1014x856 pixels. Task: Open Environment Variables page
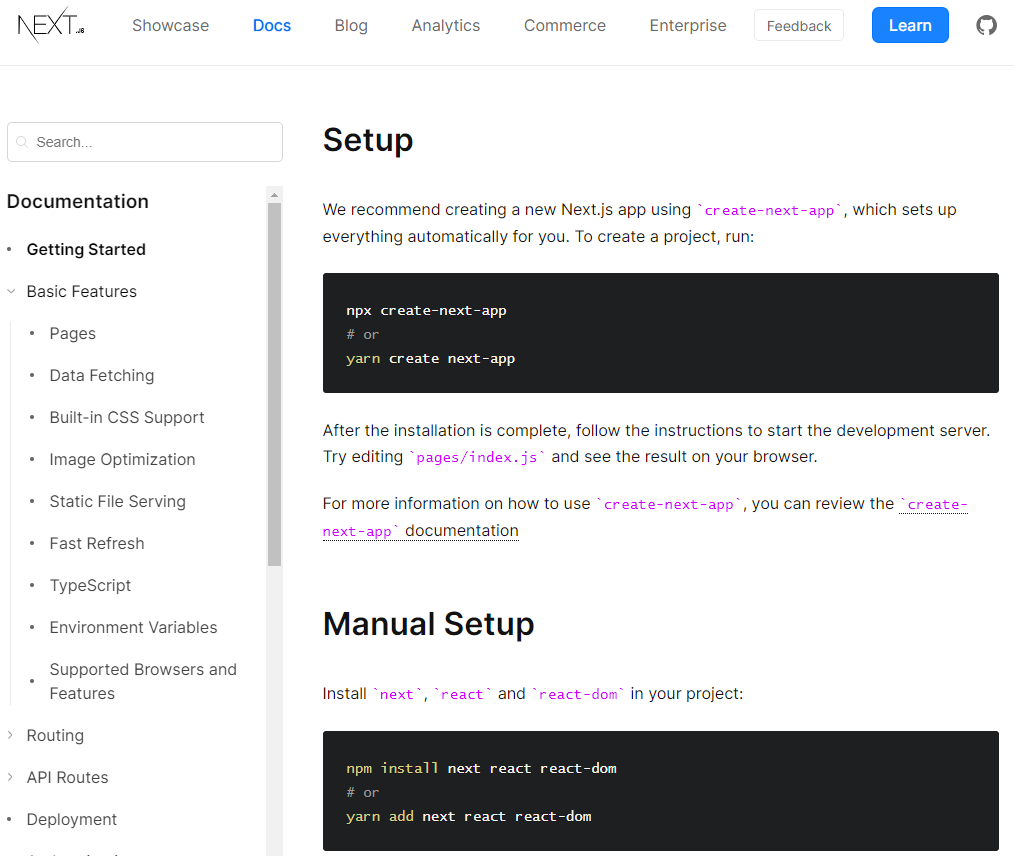133,628
